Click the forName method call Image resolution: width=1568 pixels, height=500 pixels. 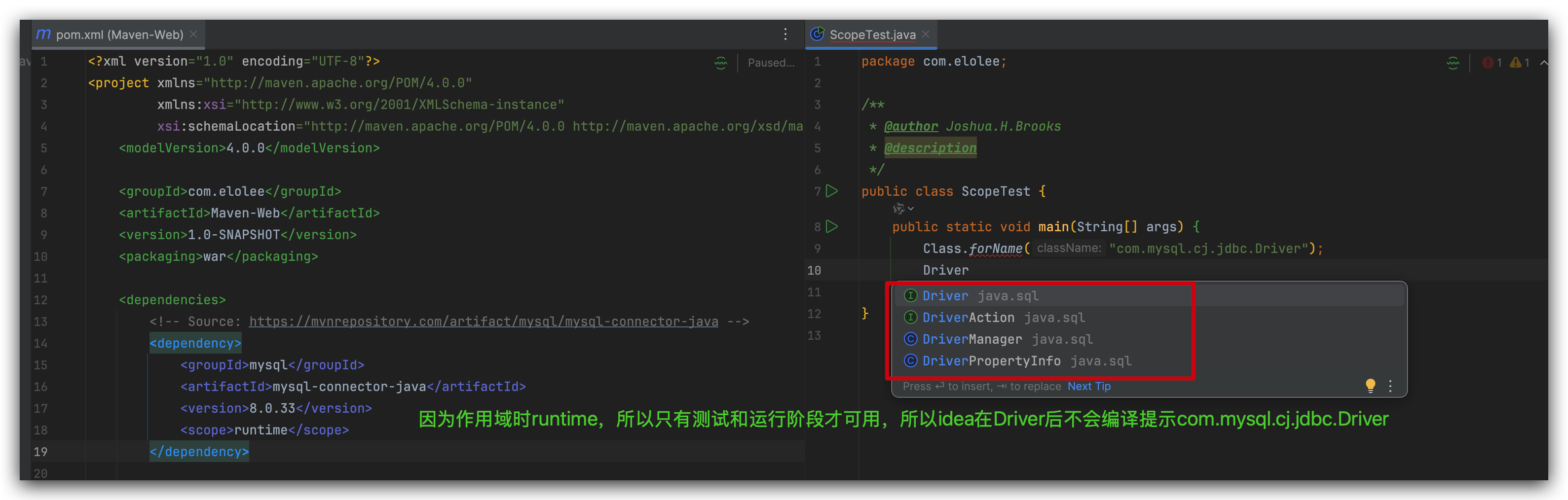995,248
